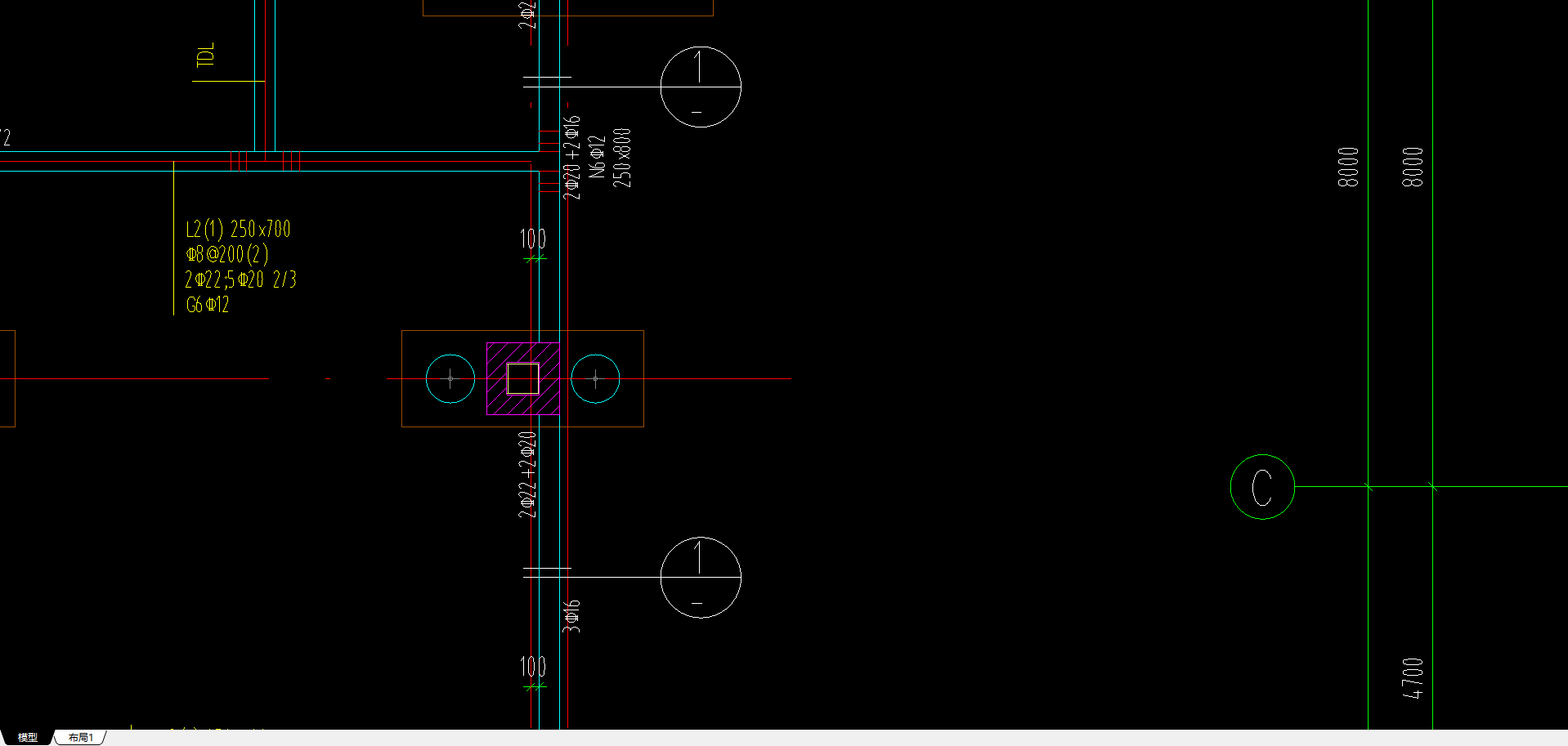Select the 3Φ16 rebar annotation
The height and width of the screenshot is (746, 1568).
[x=571, y=616]
